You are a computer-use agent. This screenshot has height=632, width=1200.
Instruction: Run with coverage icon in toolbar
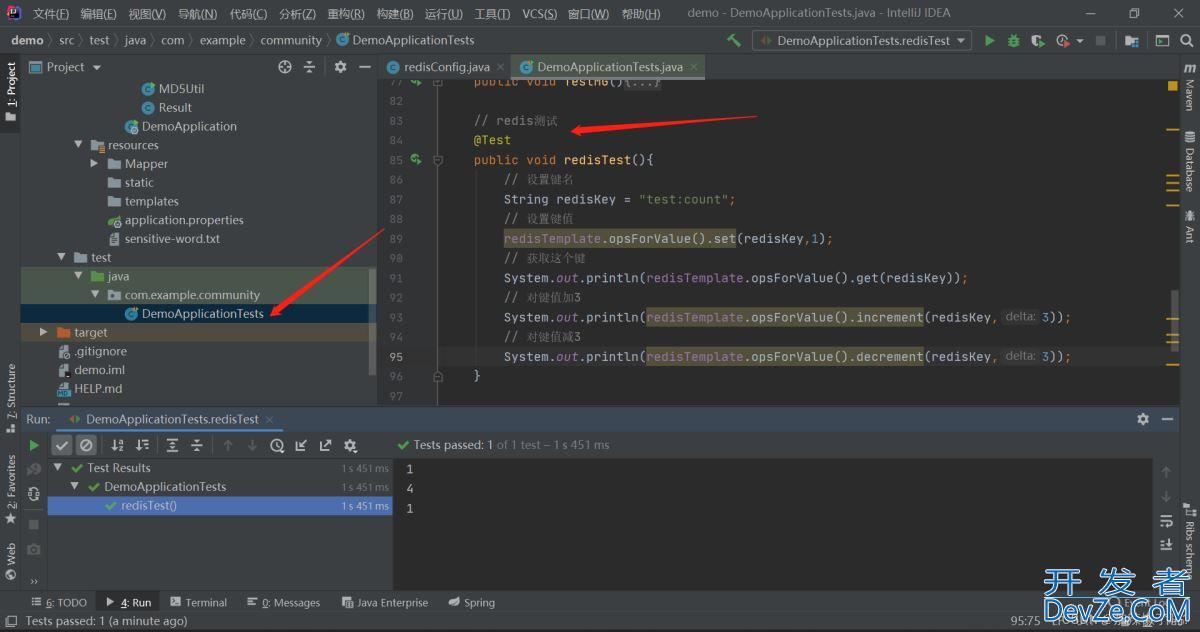coord(1038,41)
